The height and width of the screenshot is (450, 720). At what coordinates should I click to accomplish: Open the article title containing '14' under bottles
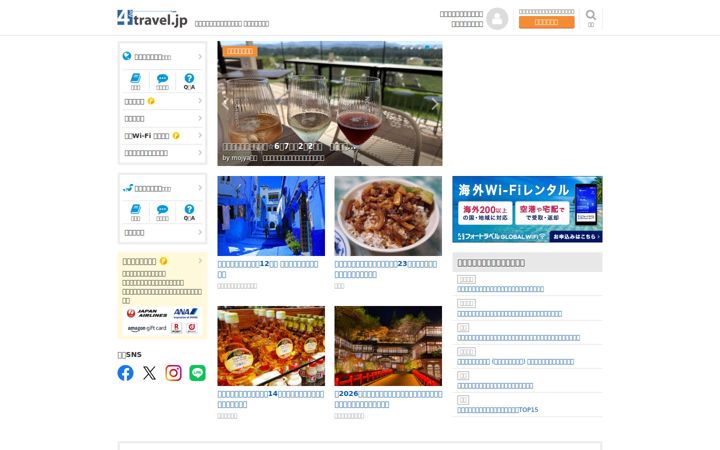point(270,399)
